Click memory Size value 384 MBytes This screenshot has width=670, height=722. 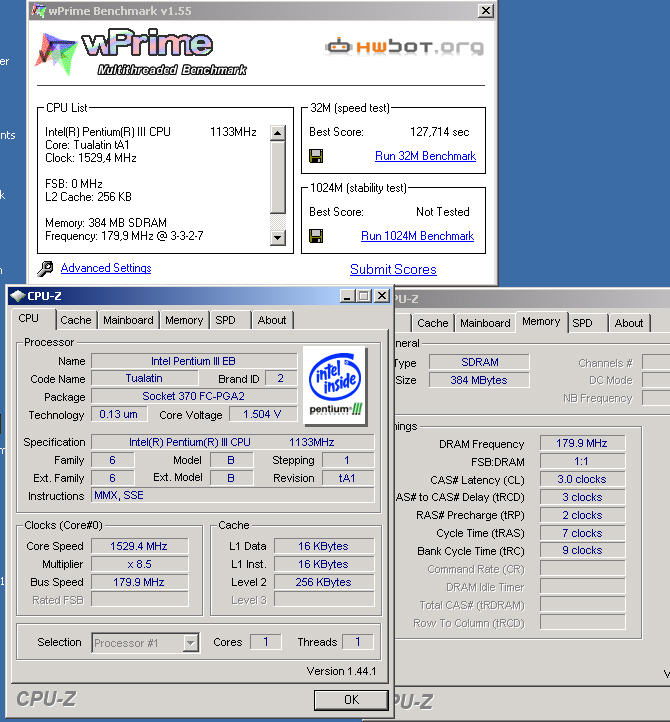point(479,380)
